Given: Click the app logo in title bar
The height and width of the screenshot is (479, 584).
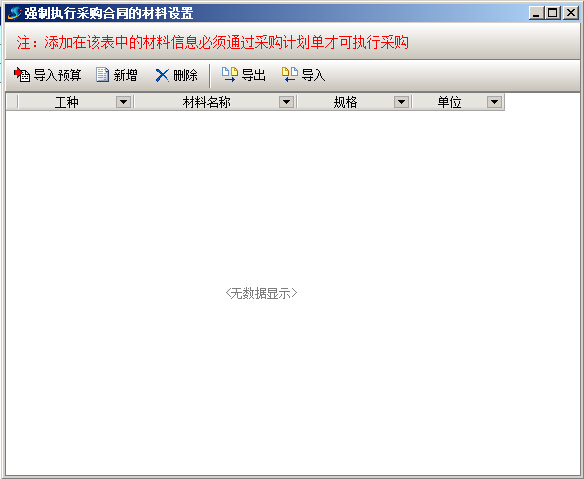Looking at the screenshot, I should click(x=15, y=13).
